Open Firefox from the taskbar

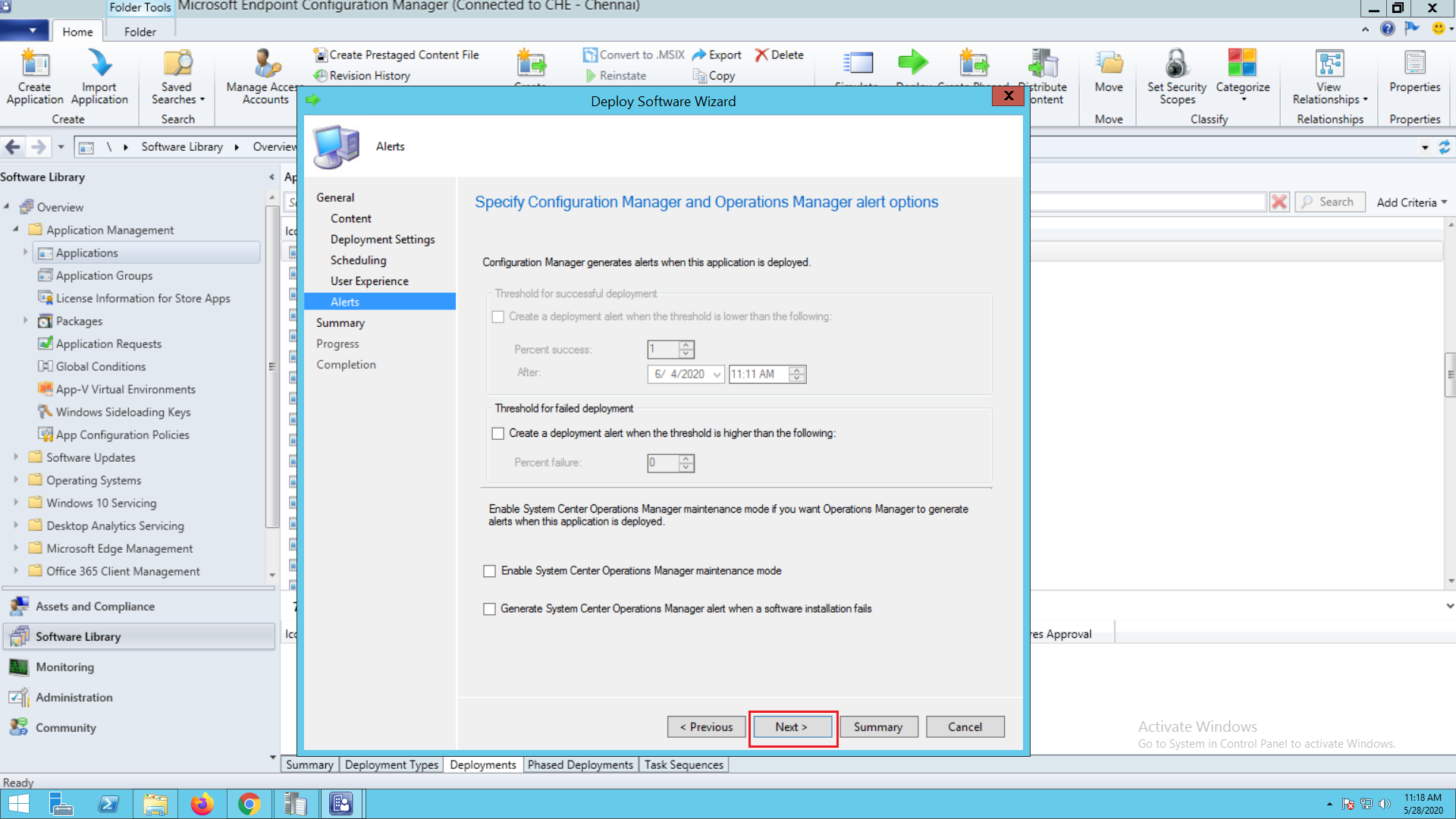(x=202, y=804)
